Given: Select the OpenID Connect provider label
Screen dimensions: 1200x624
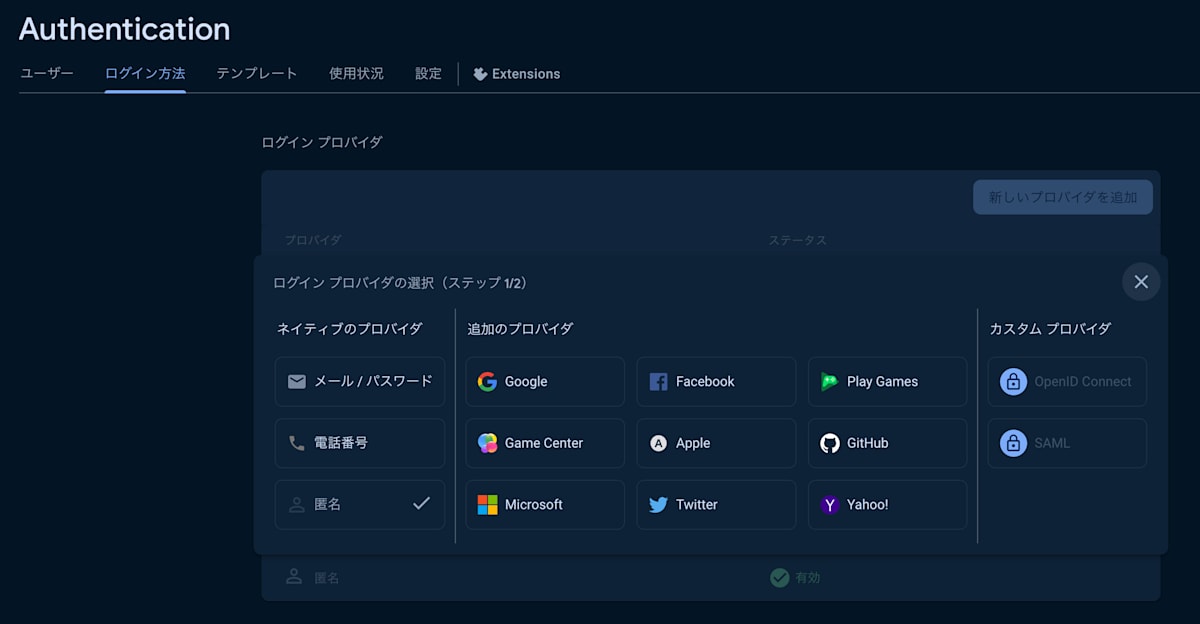Looking at the screenshot, I should pyautogui.click(x=1083, y=382).
